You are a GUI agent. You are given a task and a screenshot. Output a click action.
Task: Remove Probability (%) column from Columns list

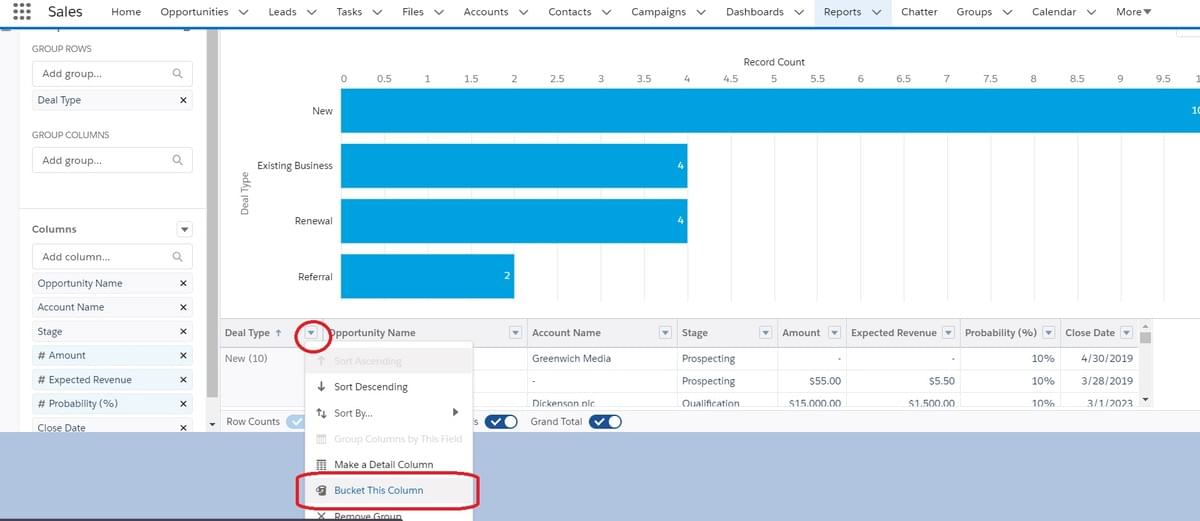pos(183,403)
